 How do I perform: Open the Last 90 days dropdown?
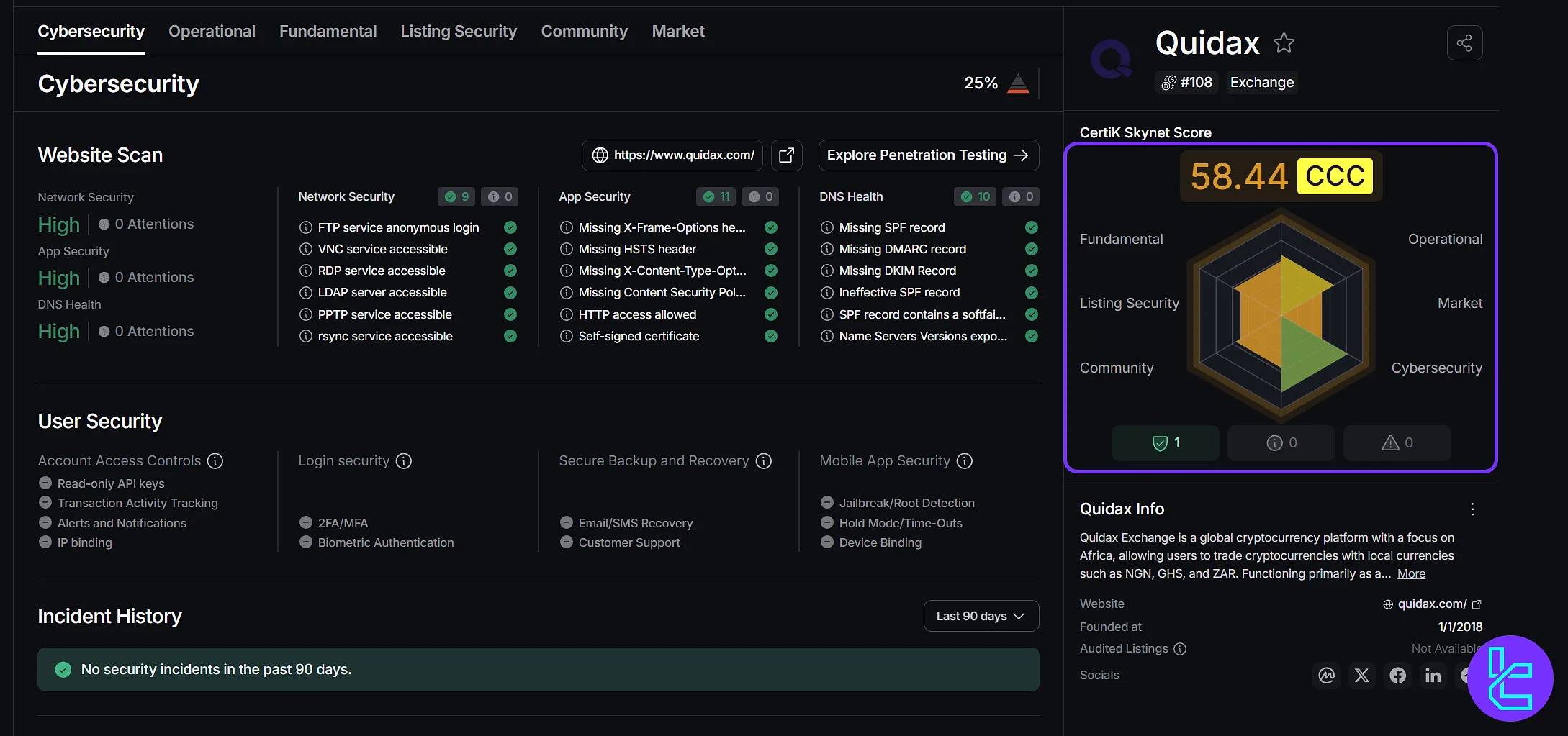981,616
